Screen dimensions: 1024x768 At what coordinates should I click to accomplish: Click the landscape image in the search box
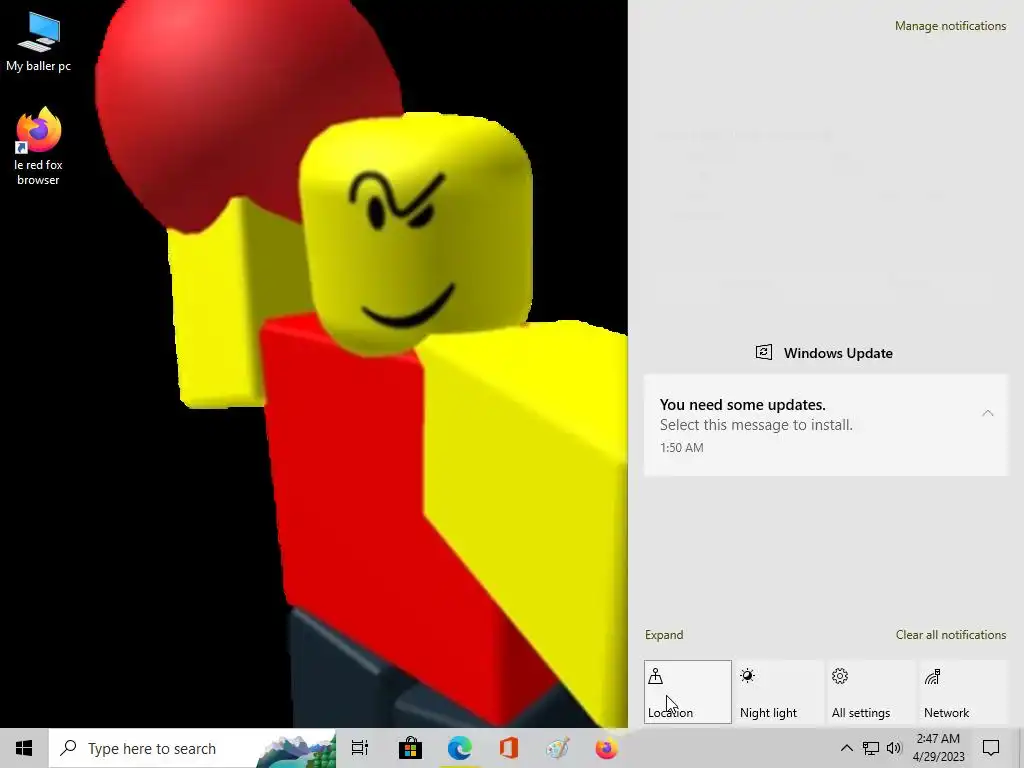point(296,750)
